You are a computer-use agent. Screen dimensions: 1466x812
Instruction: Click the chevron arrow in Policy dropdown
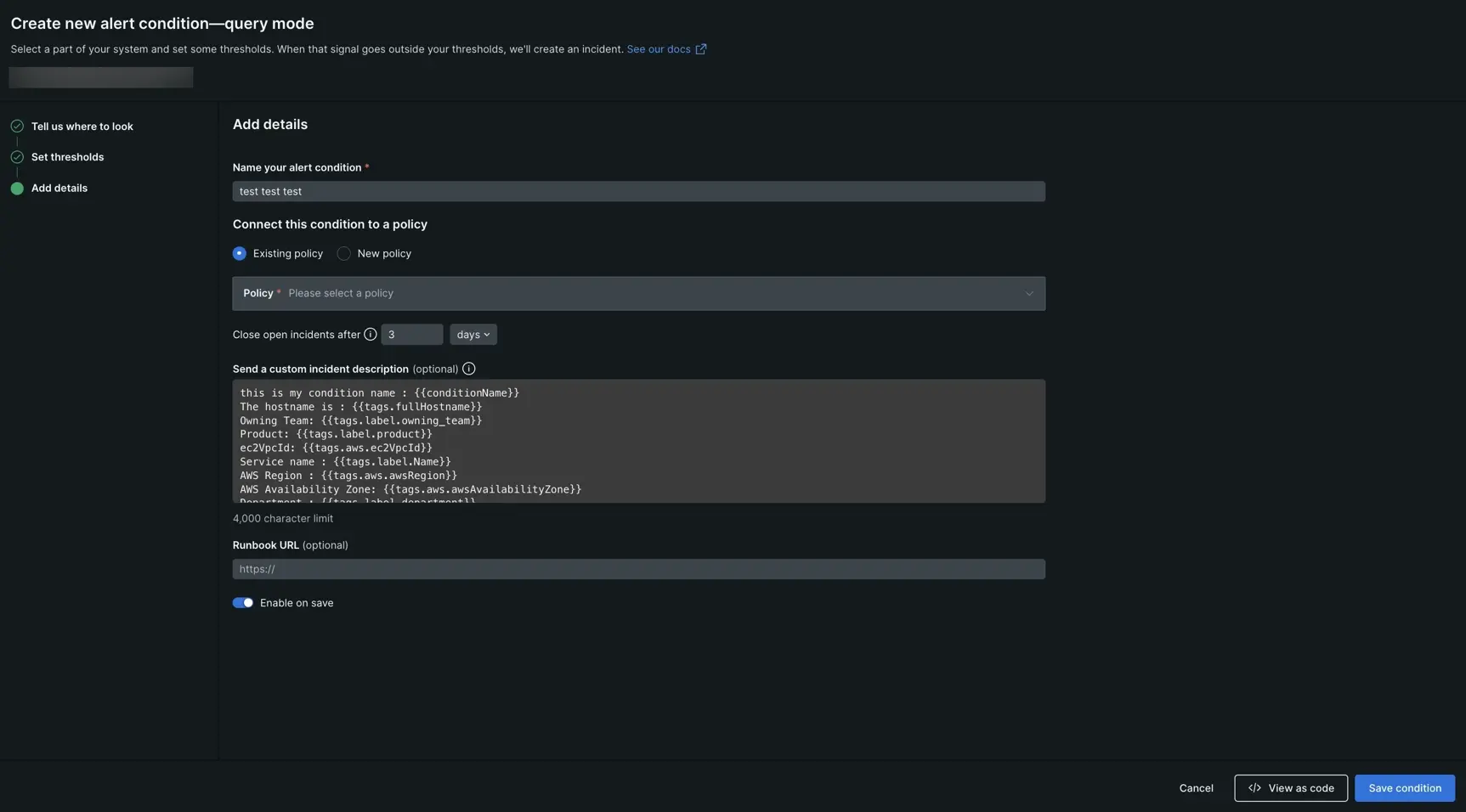point(1028,294)
